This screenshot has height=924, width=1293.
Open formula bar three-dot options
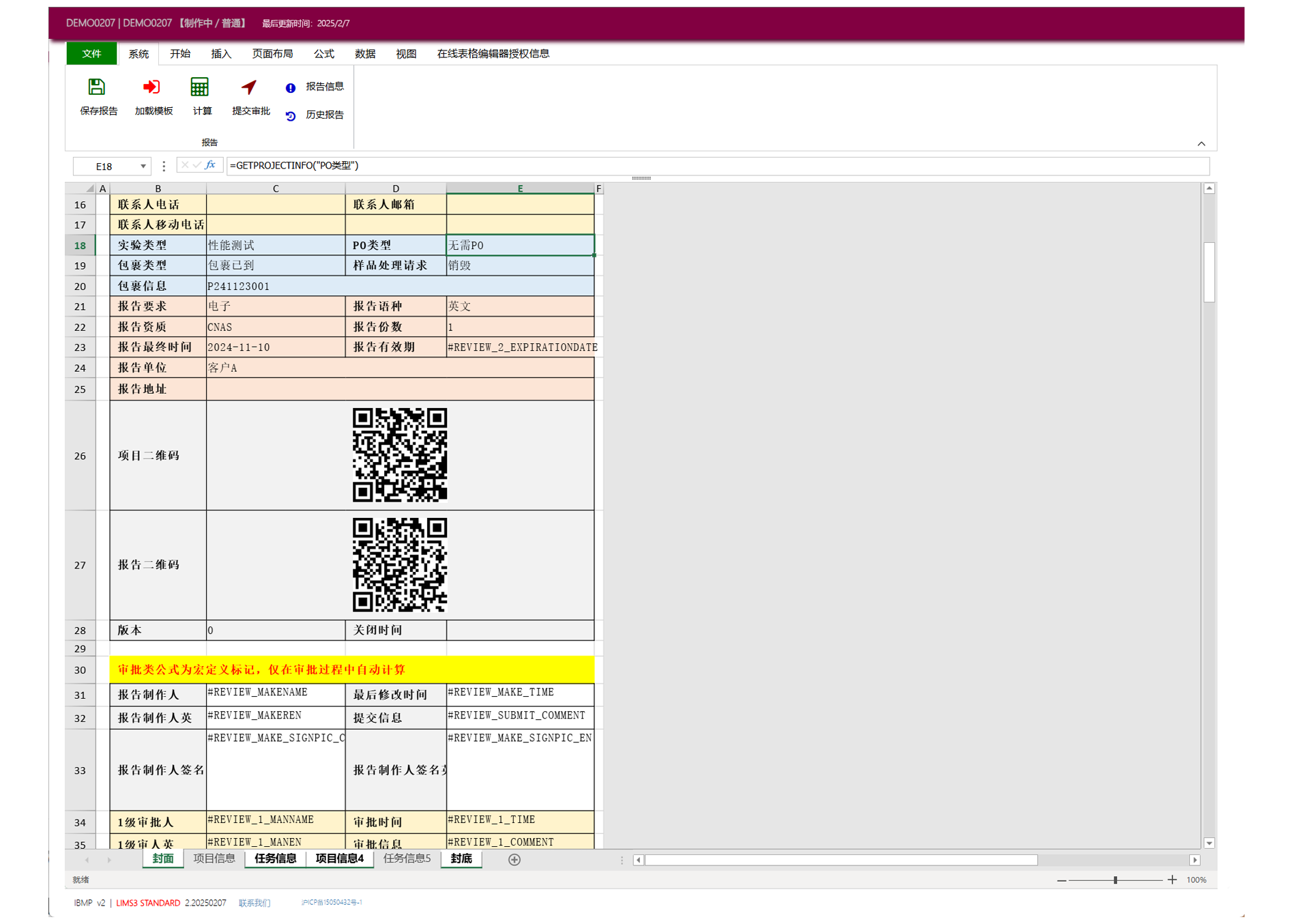pyautogui.click(x=164, y=166)
